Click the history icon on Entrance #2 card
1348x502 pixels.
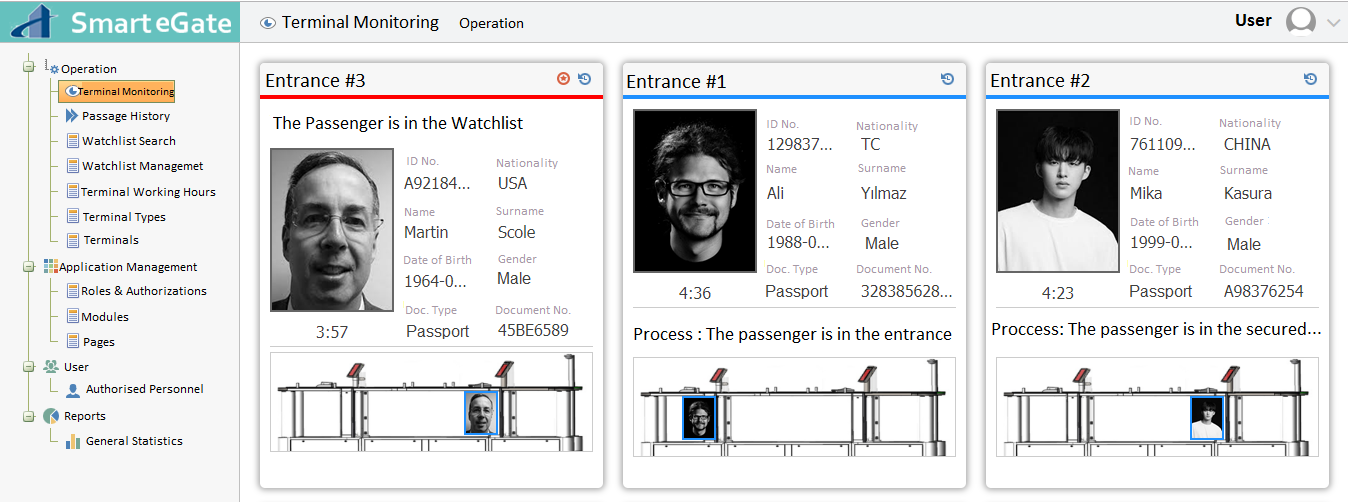pyautogui.click(x=1311, y=79)
